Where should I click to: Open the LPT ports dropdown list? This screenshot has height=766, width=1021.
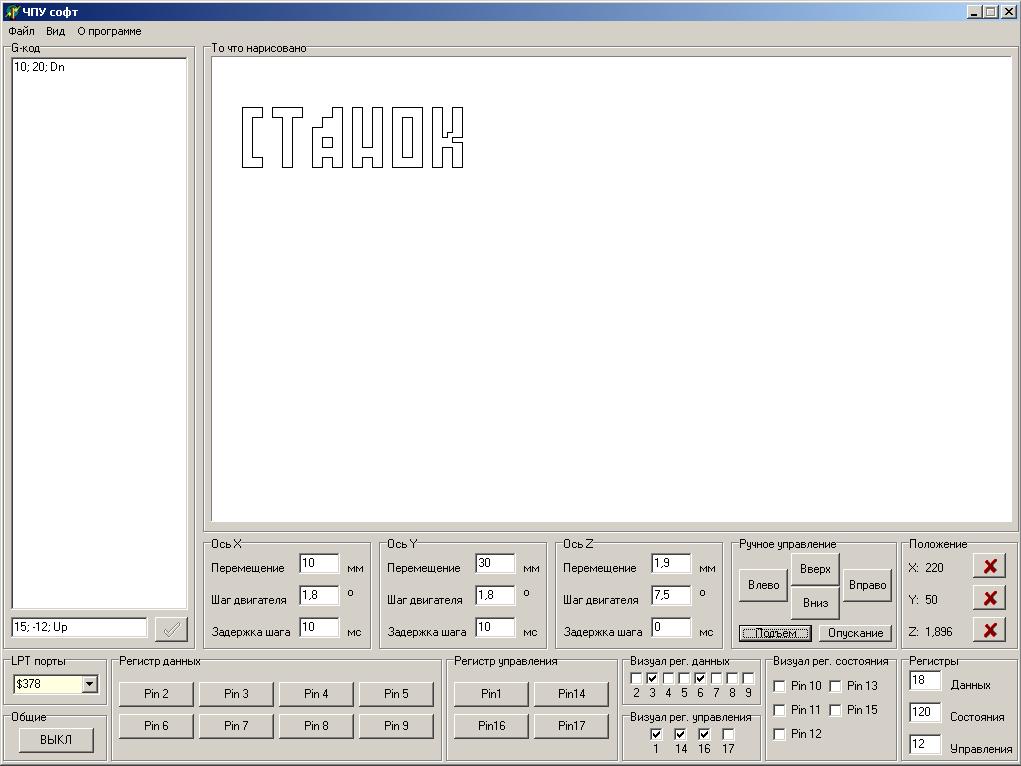coord(89,684)
